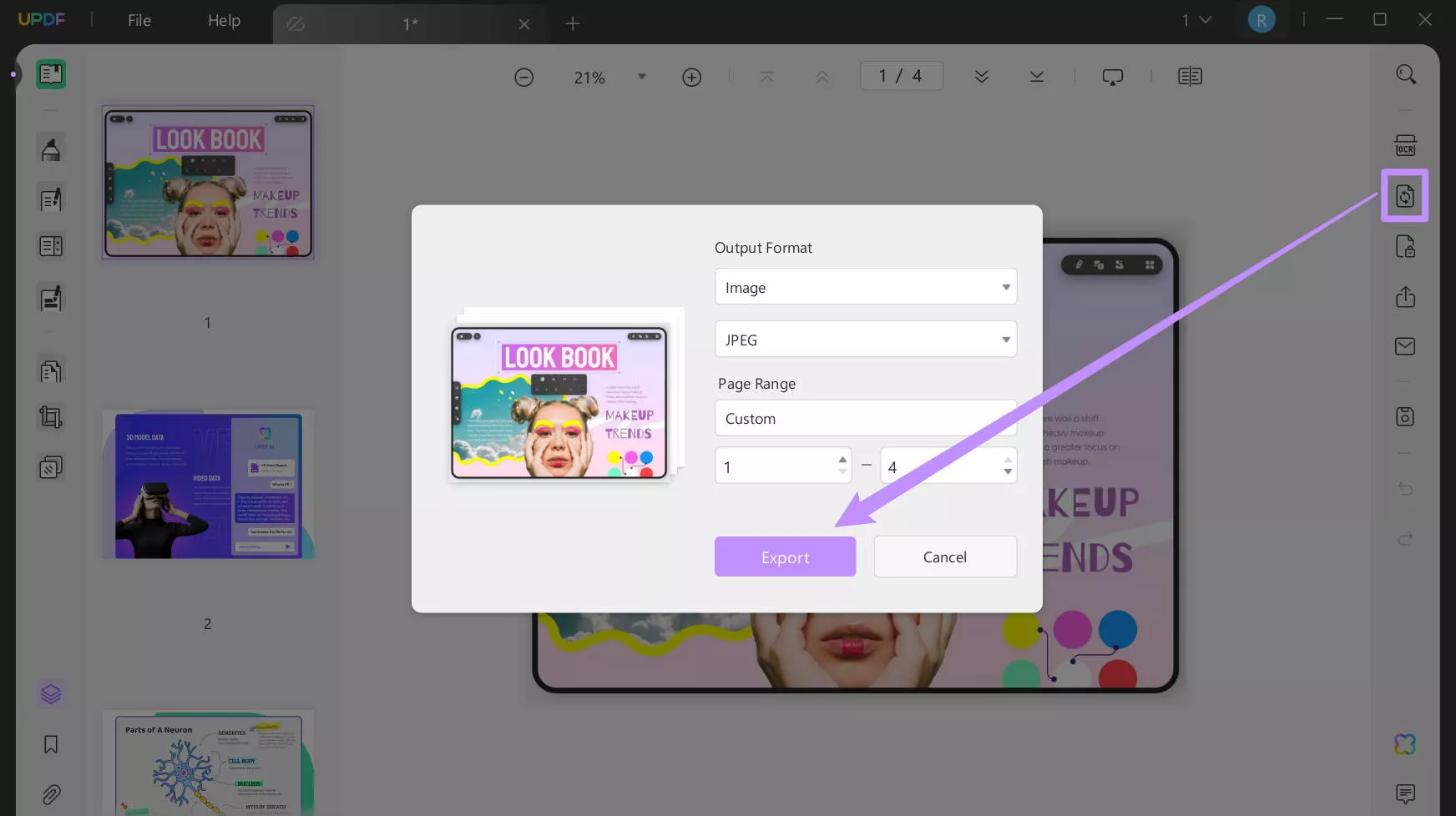Open the Help menu
Image resolution: width=1456 pixels, height=816 pixels.
[223, 20]
